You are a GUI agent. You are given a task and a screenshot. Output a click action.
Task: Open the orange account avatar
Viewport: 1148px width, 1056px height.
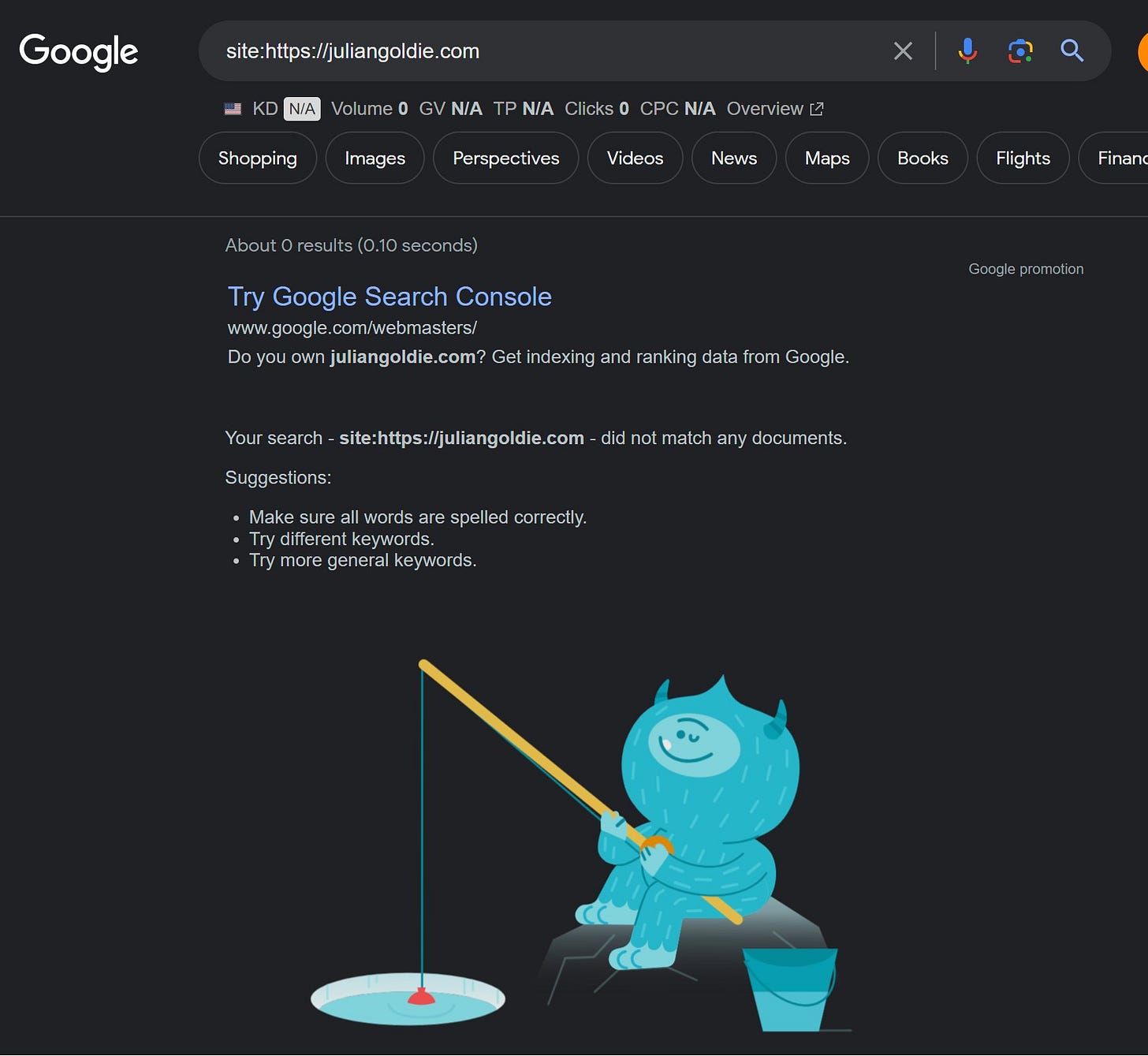pos(1143,52)
